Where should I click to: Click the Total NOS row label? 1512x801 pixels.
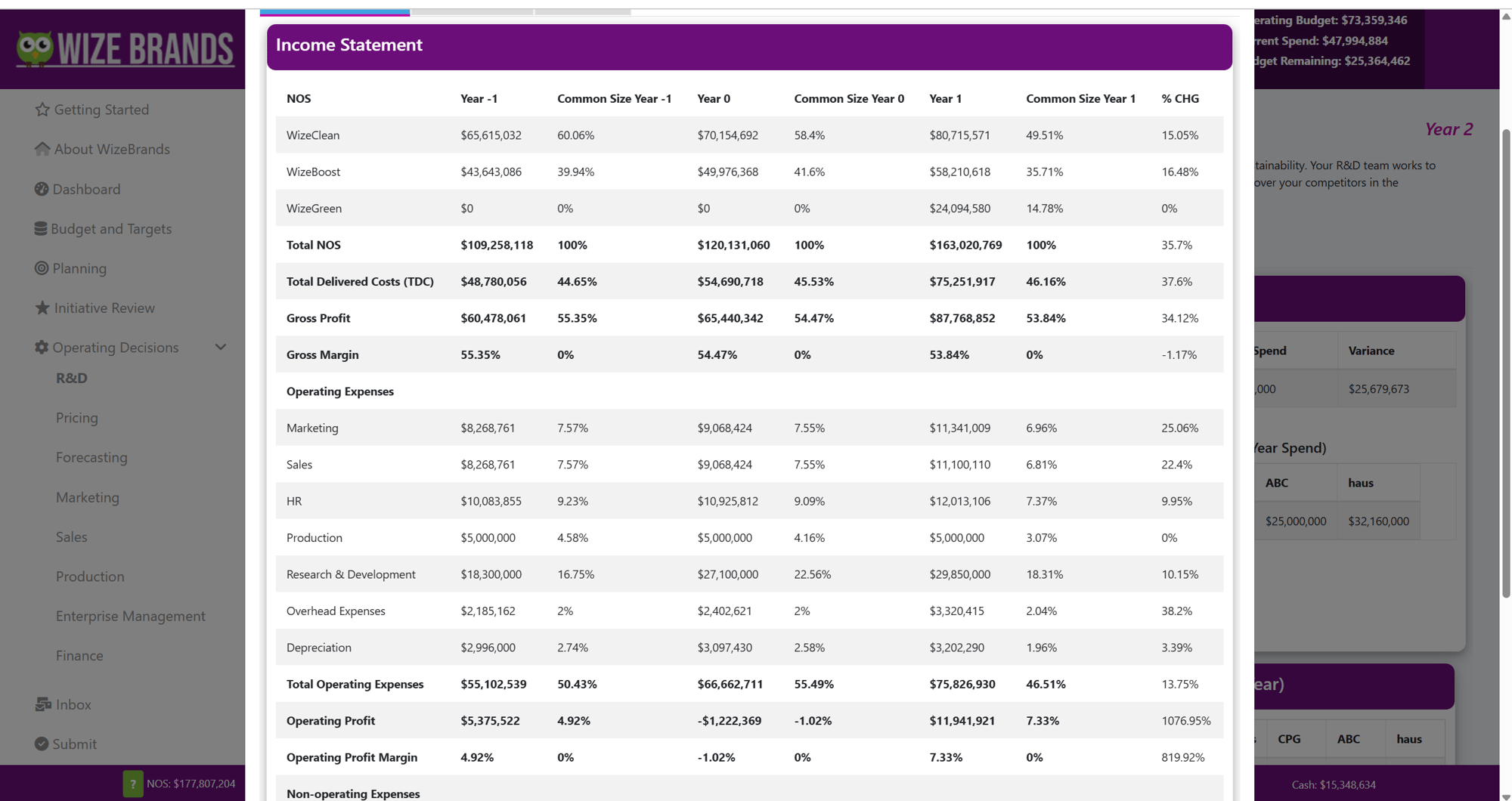point(314,245)
